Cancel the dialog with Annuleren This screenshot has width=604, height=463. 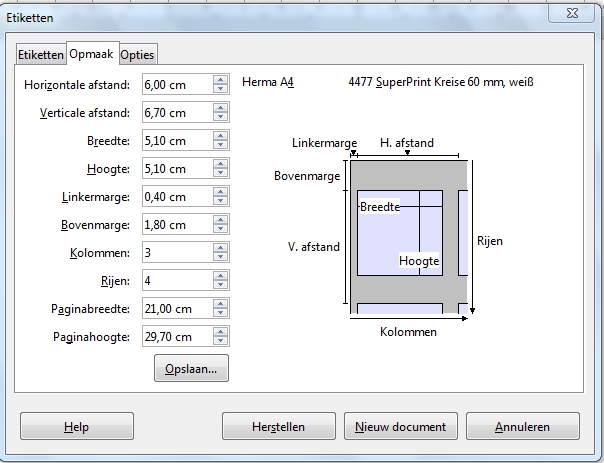point(522,427)
